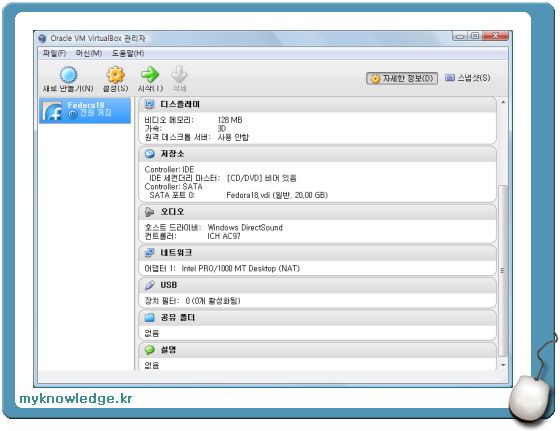
Task: Click the 새로 만들기(N) new machine icon
Action: [68, 75]
